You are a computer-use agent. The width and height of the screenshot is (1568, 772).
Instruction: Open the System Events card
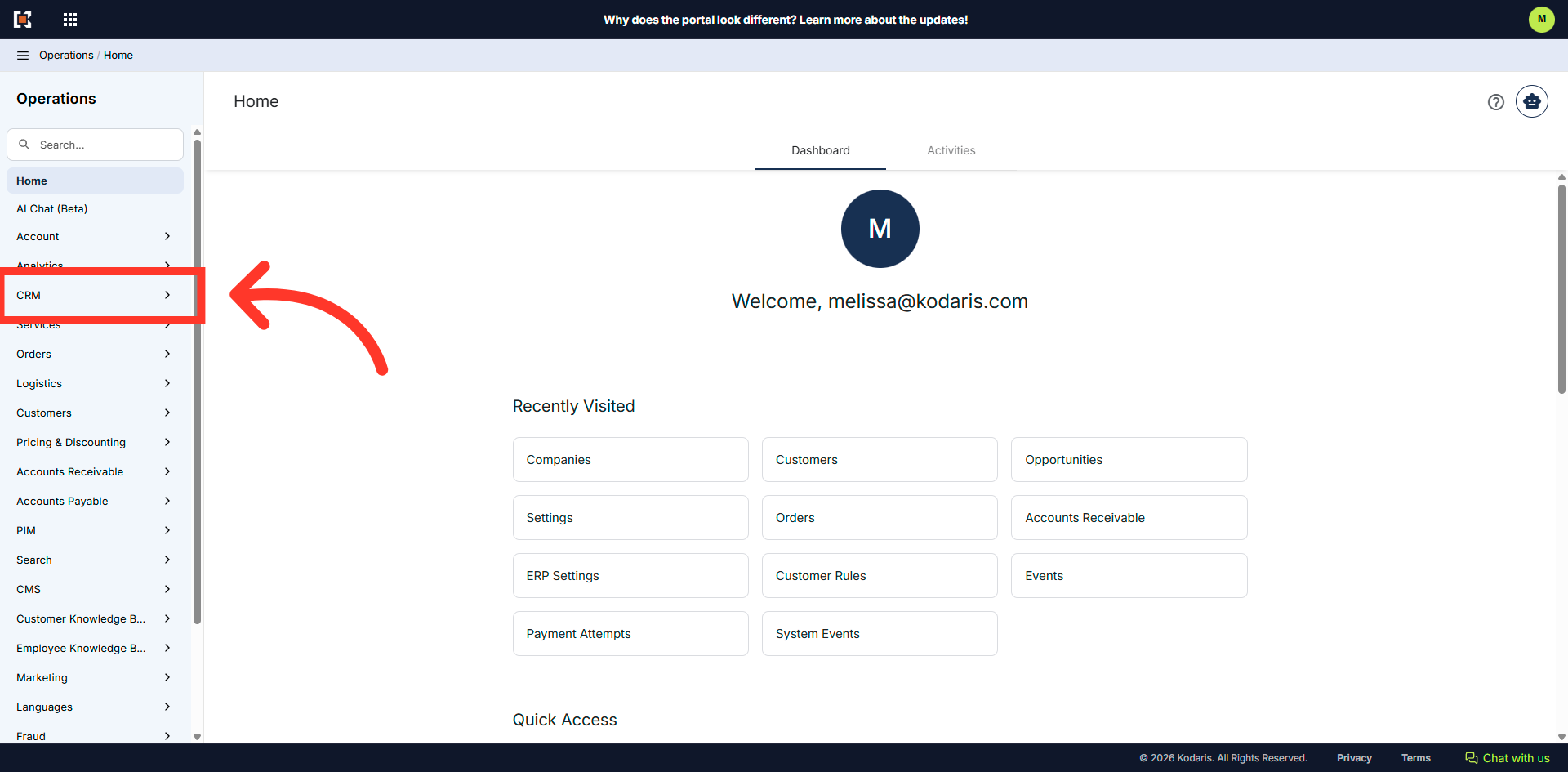(x=880, y=634)
